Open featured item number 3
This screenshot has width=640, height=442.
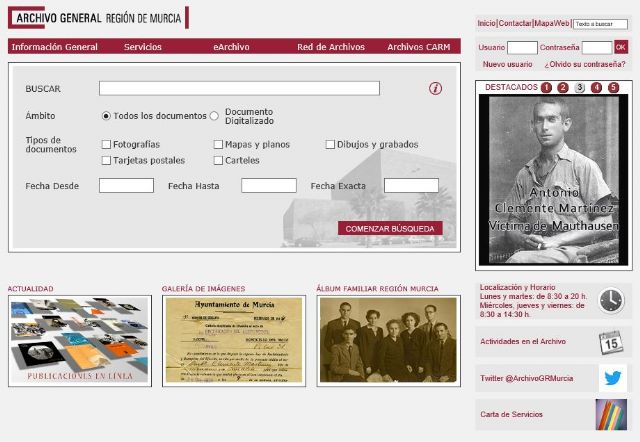(x=580, y=87)
